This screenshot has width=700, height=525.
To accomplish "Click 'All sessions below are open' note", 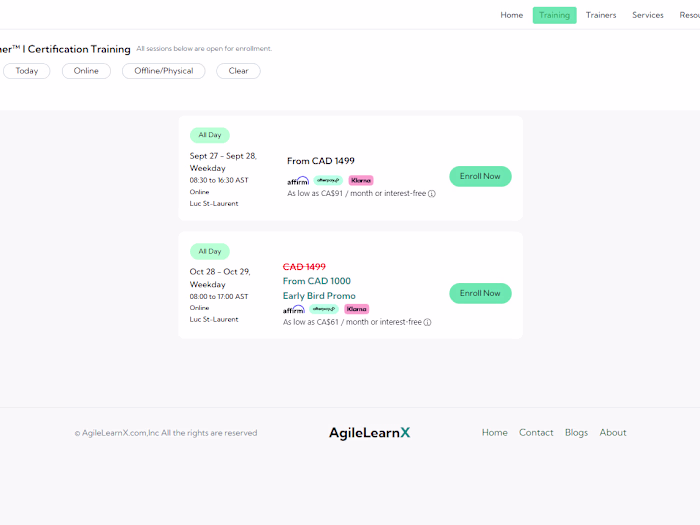I will 204,49.
